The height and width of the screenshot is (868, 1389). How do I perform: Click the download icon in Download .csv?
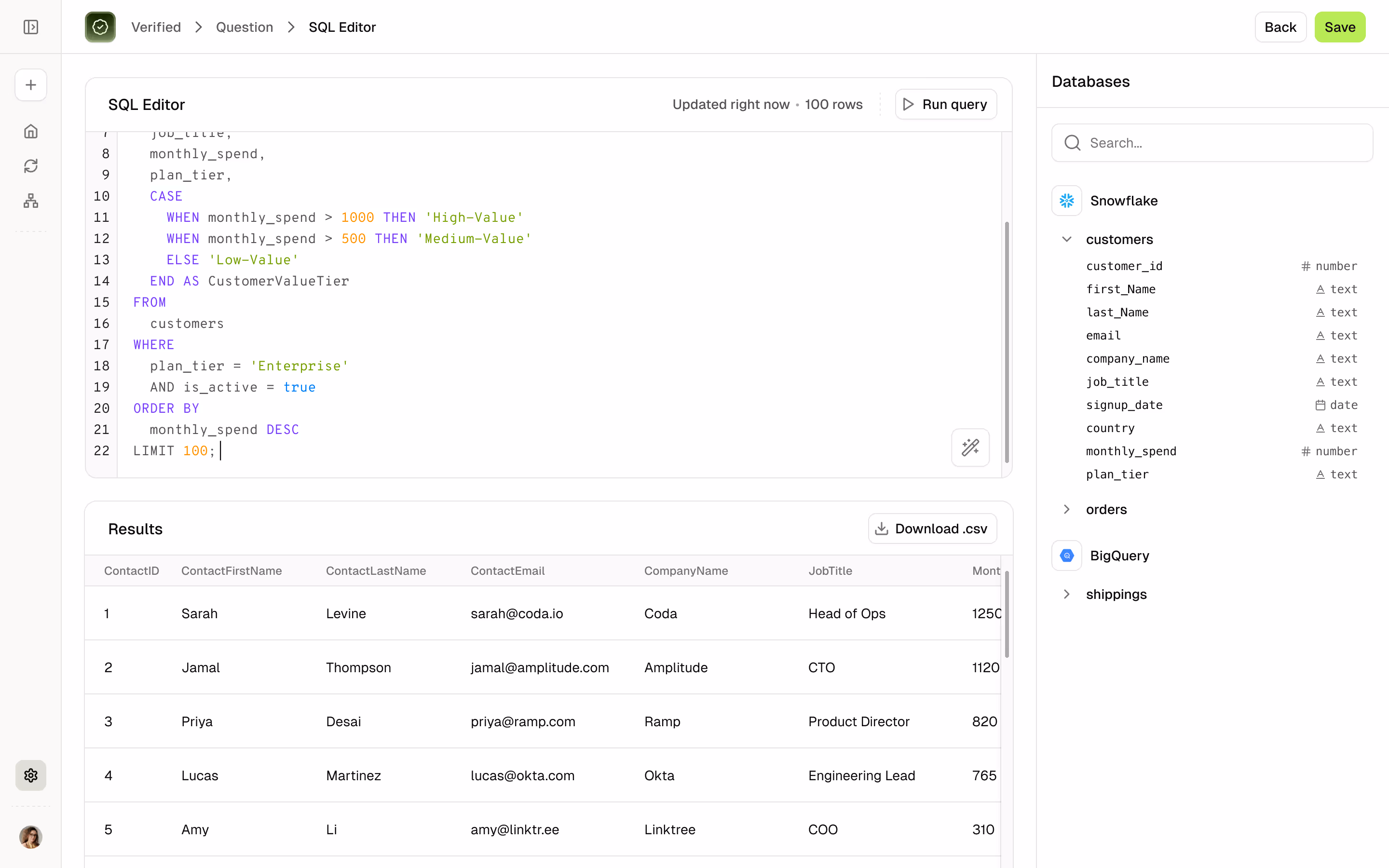point(882,529)
